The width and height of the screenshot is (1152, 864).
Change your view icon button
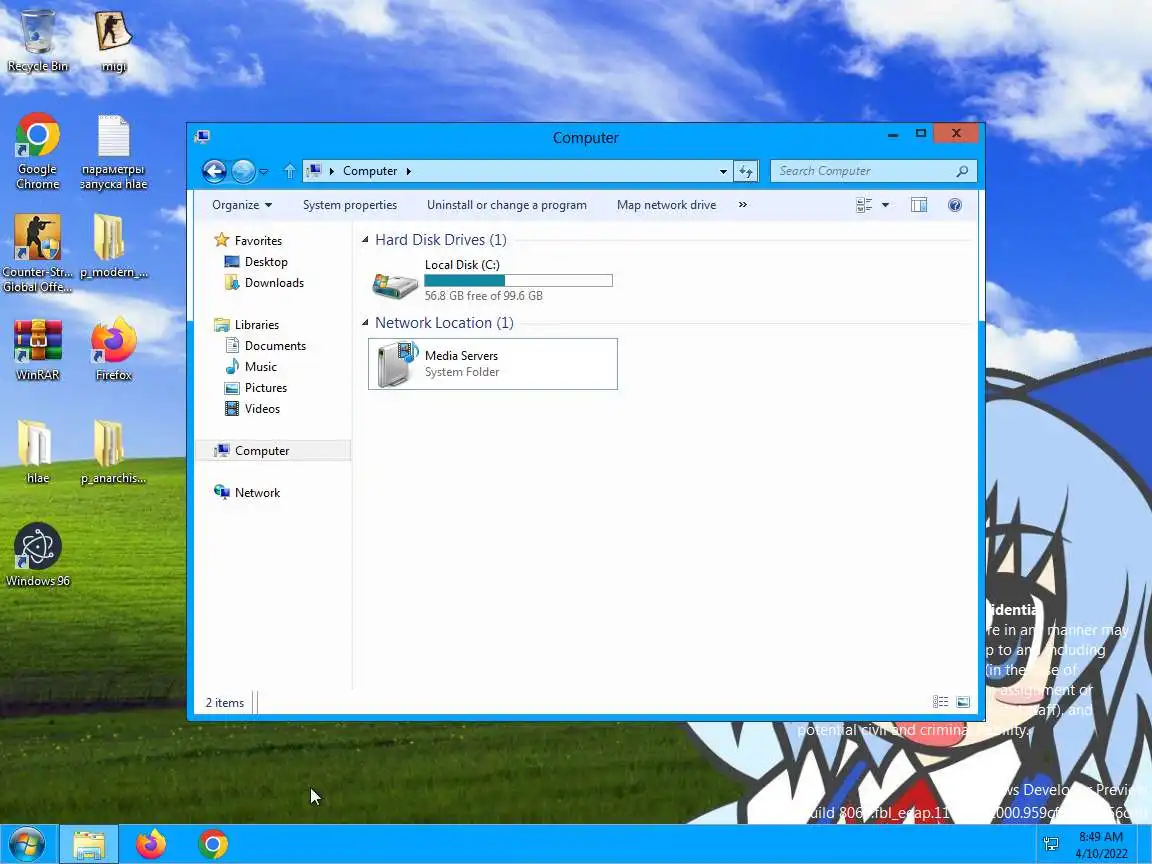(864, 205)
